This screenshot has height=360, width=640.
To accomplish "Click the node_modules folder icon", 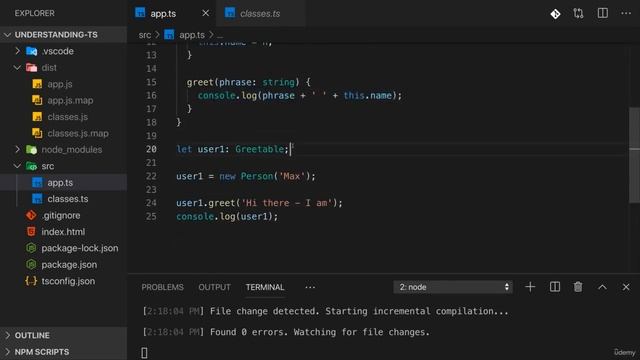I will [31, 149].
